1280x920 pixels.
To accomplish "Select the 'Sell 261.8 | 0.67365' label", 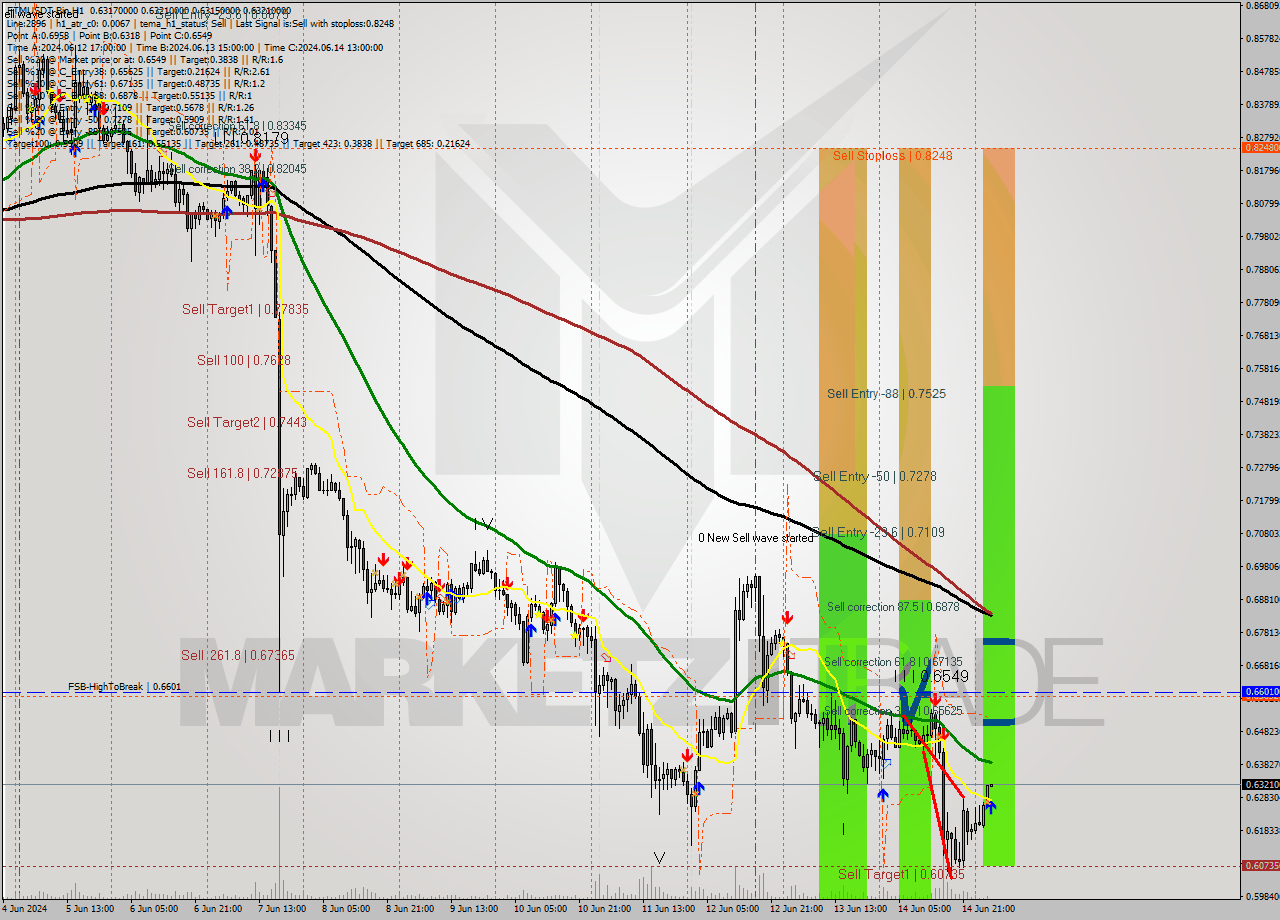I will [237, 656].
